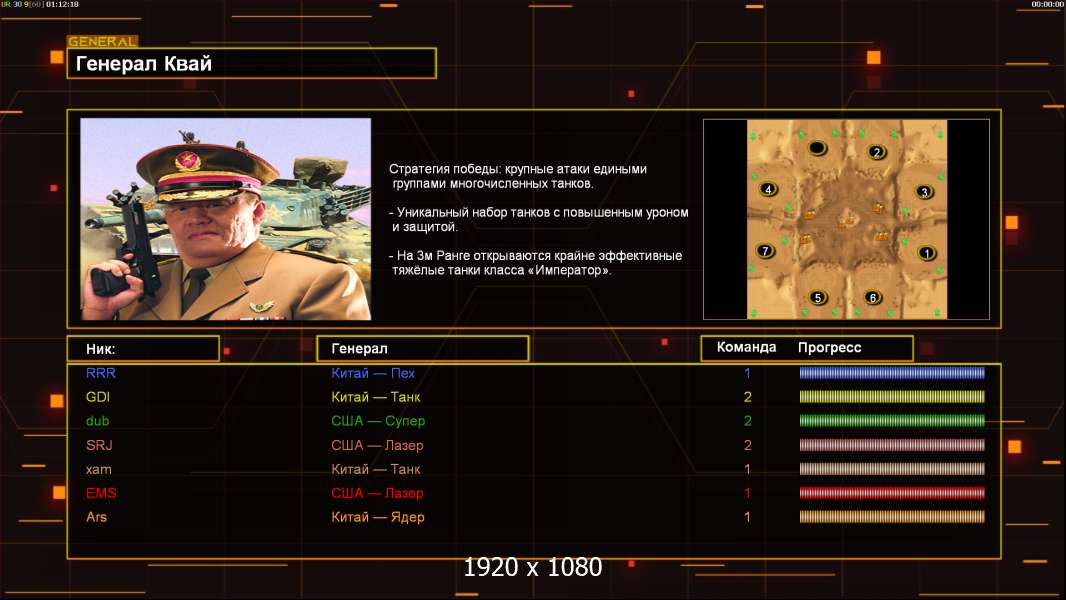Select start position 1 on the minimap
The height and width of the screenshot is (600, 1066).
(927, 253)
